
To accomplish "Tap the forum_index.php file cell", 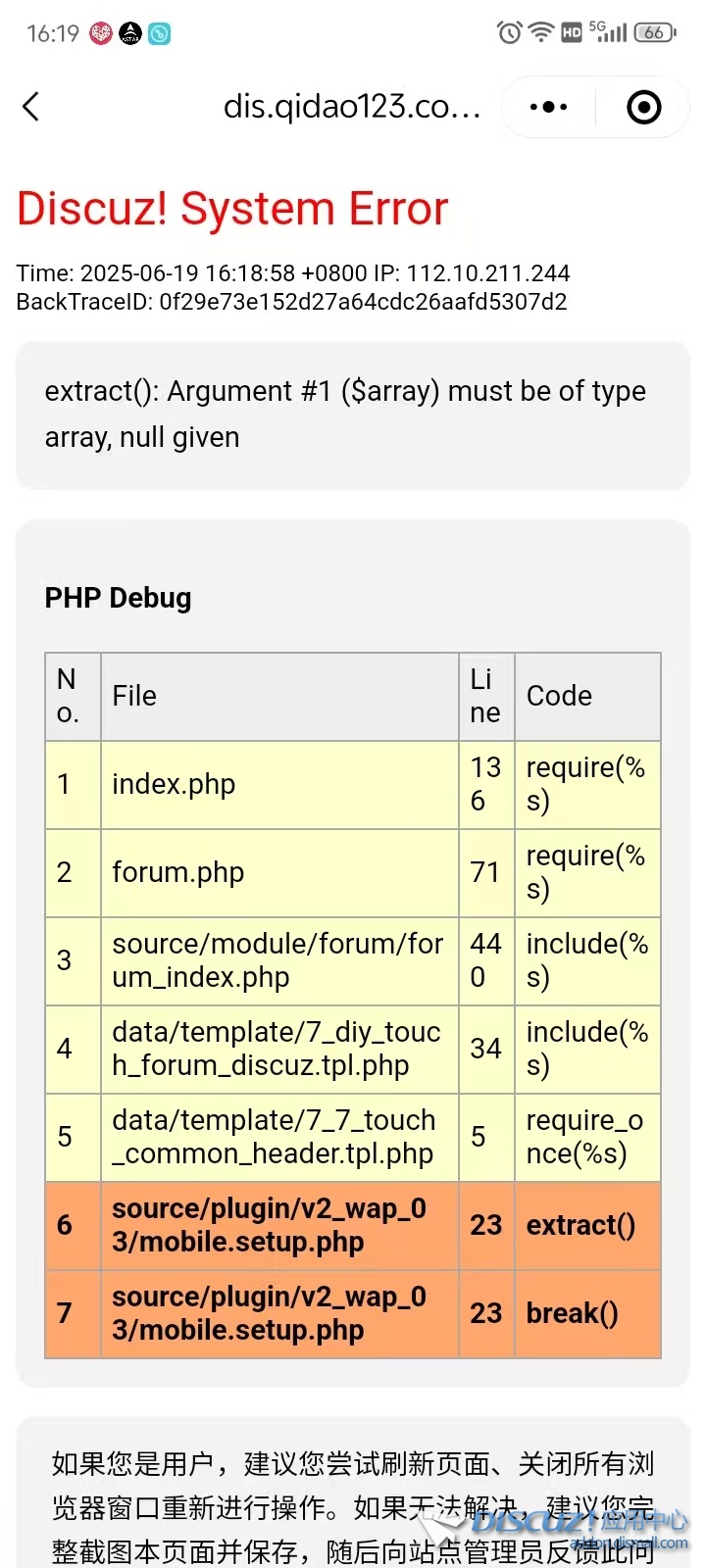I will click(279, 961).
